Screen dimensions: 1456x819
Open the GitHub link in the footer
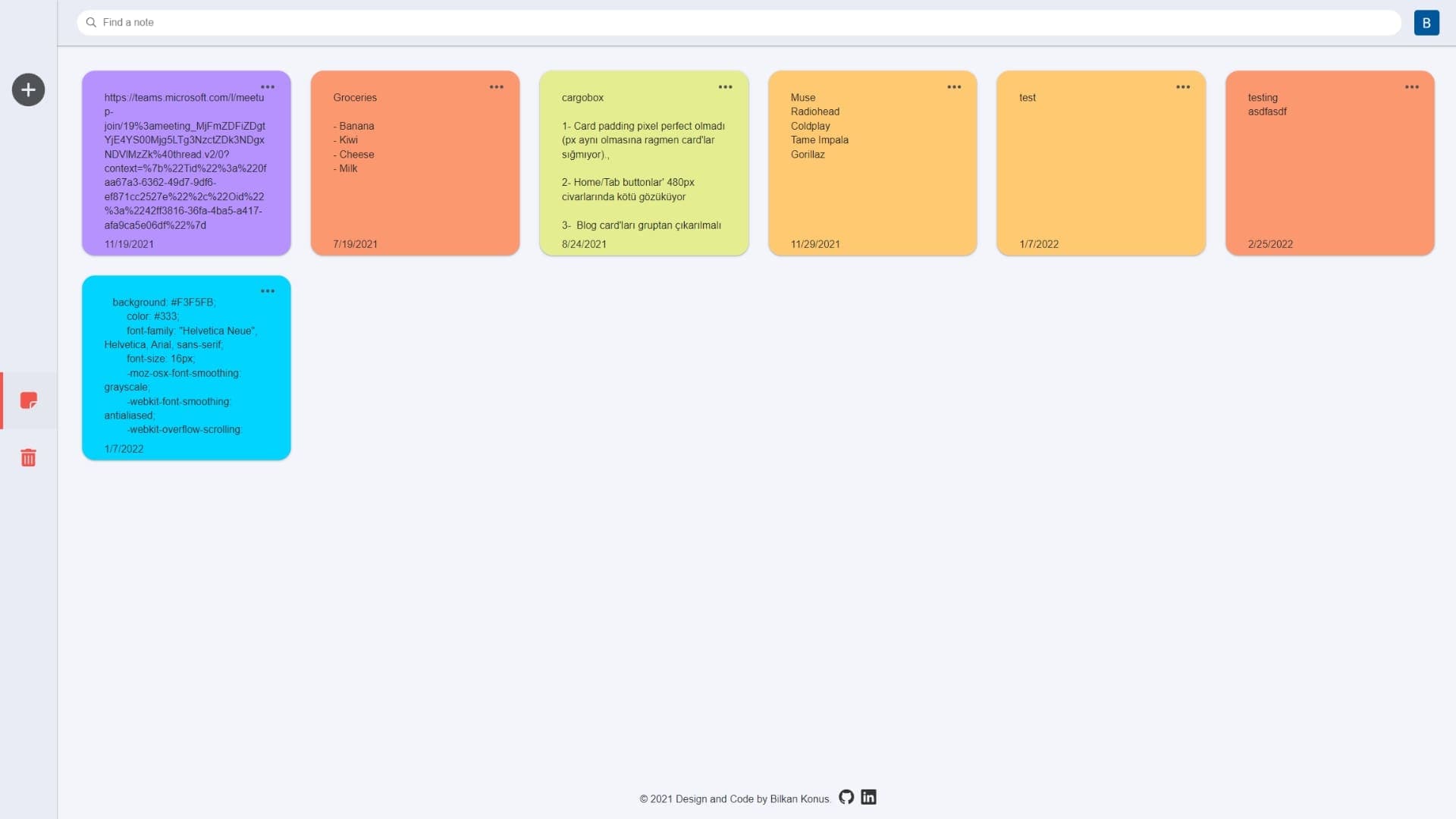(846, 797)
